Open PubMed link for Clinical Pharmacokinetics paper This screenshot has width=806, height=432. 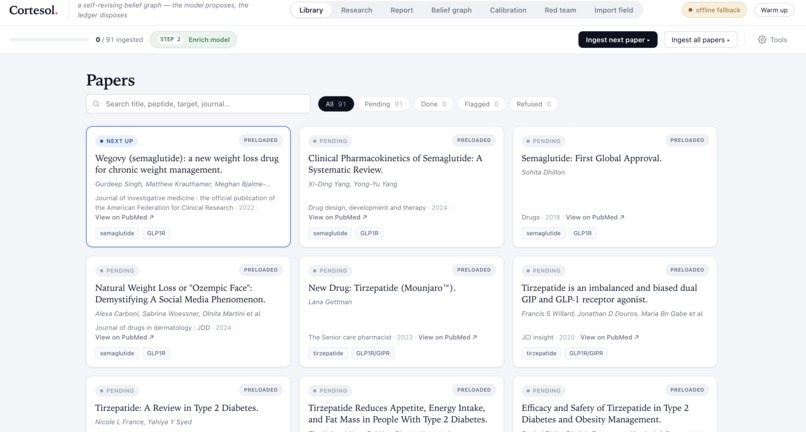[x=338, y=217]
